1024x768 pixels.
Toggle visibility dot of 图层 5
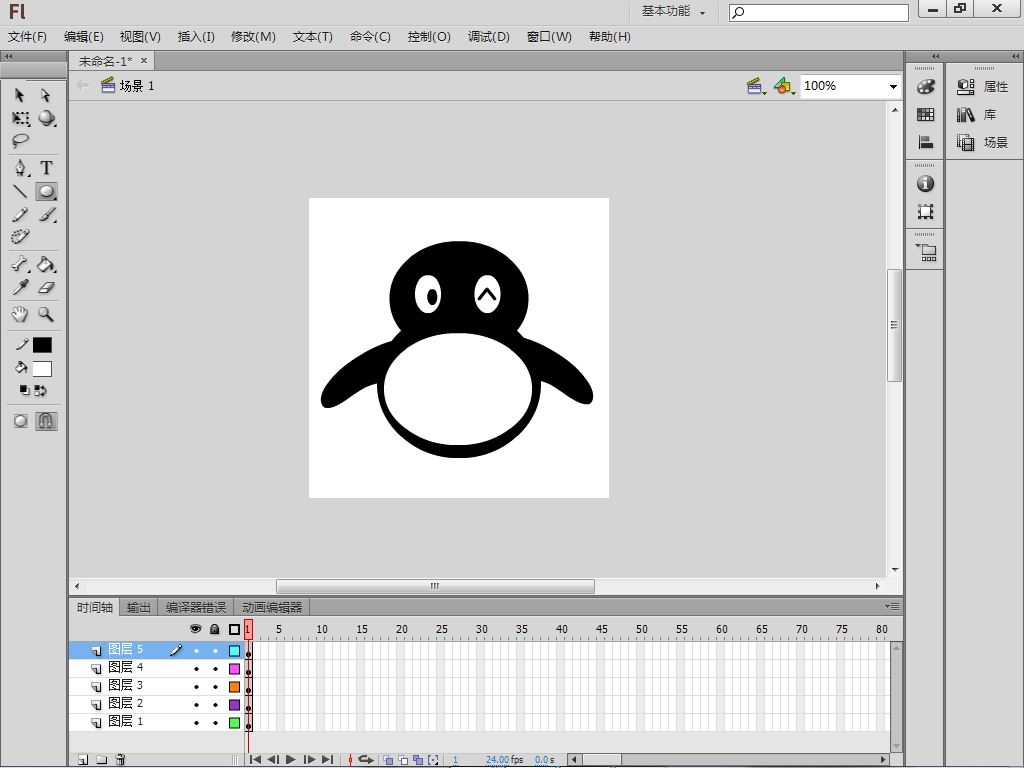(196, 650)
